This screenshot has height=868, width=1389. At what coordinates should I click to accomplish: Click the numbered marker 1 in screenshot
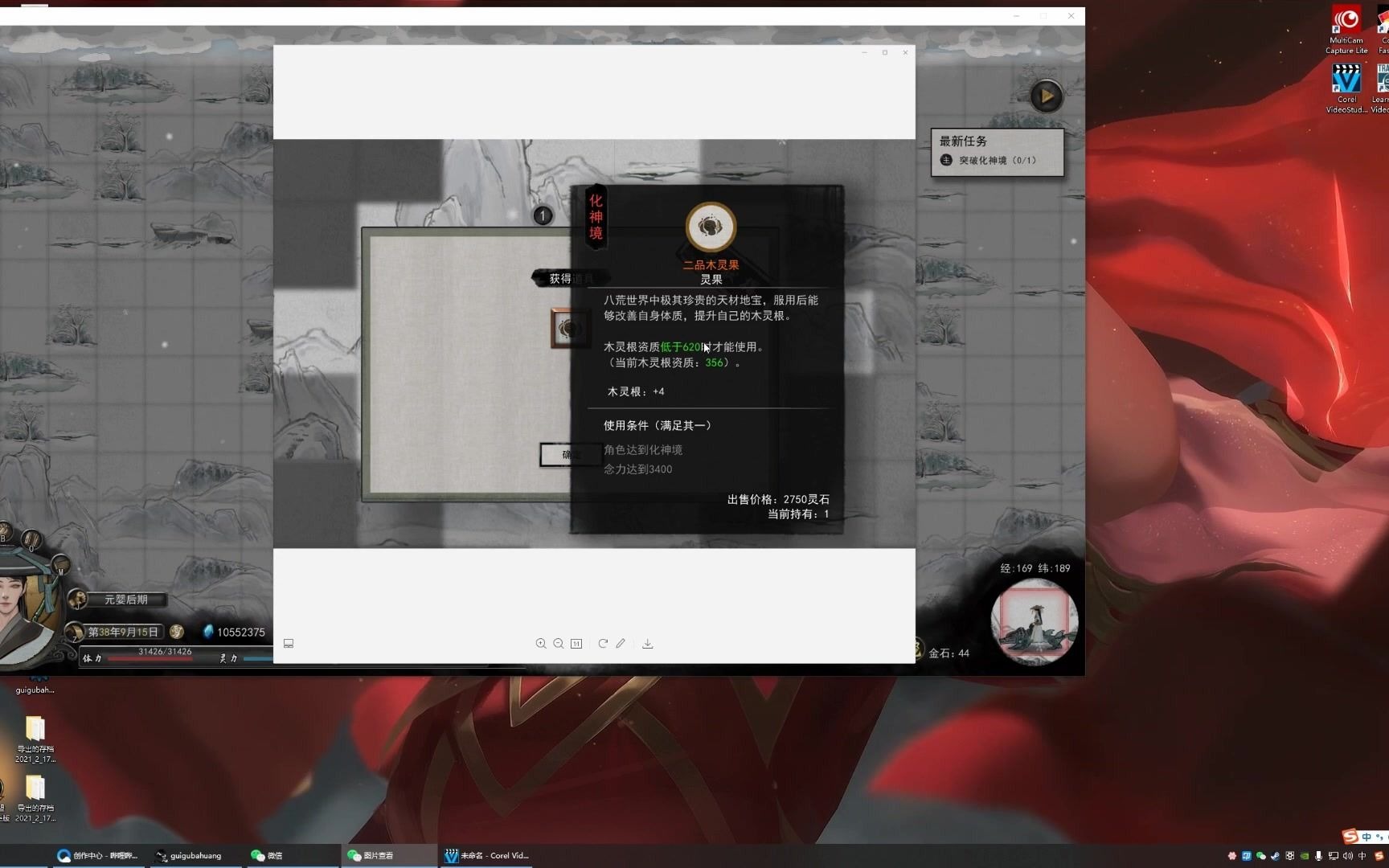pos(543,216)
